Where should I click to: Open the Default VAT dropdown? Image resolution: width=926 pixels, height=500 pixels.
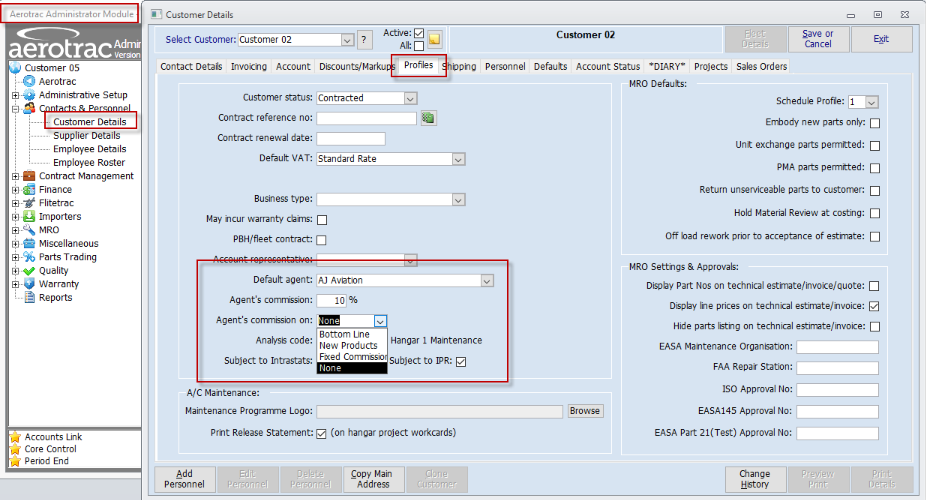pos(458,159)
